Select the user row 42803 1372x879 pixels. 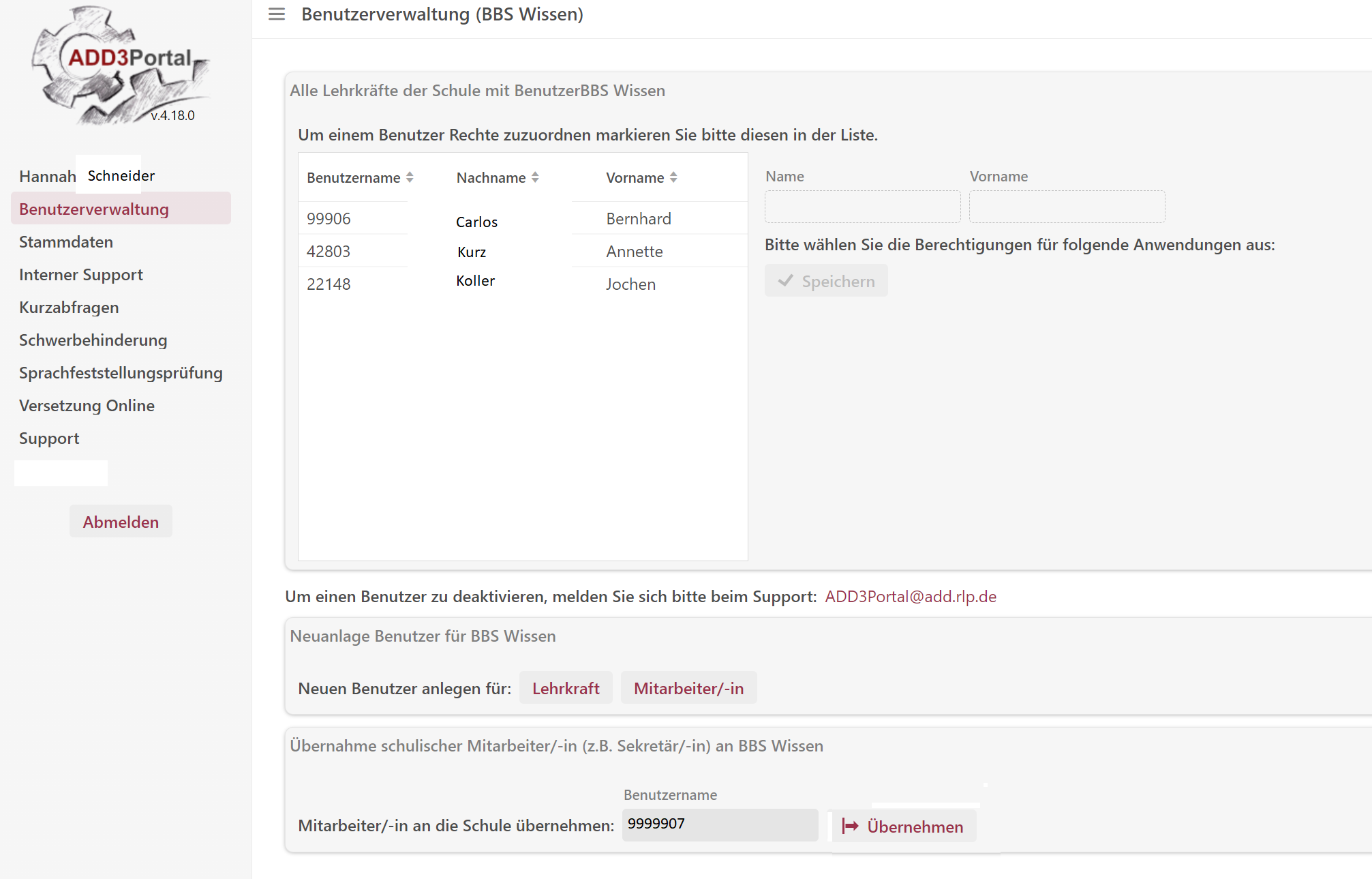(x=523, y=251)
